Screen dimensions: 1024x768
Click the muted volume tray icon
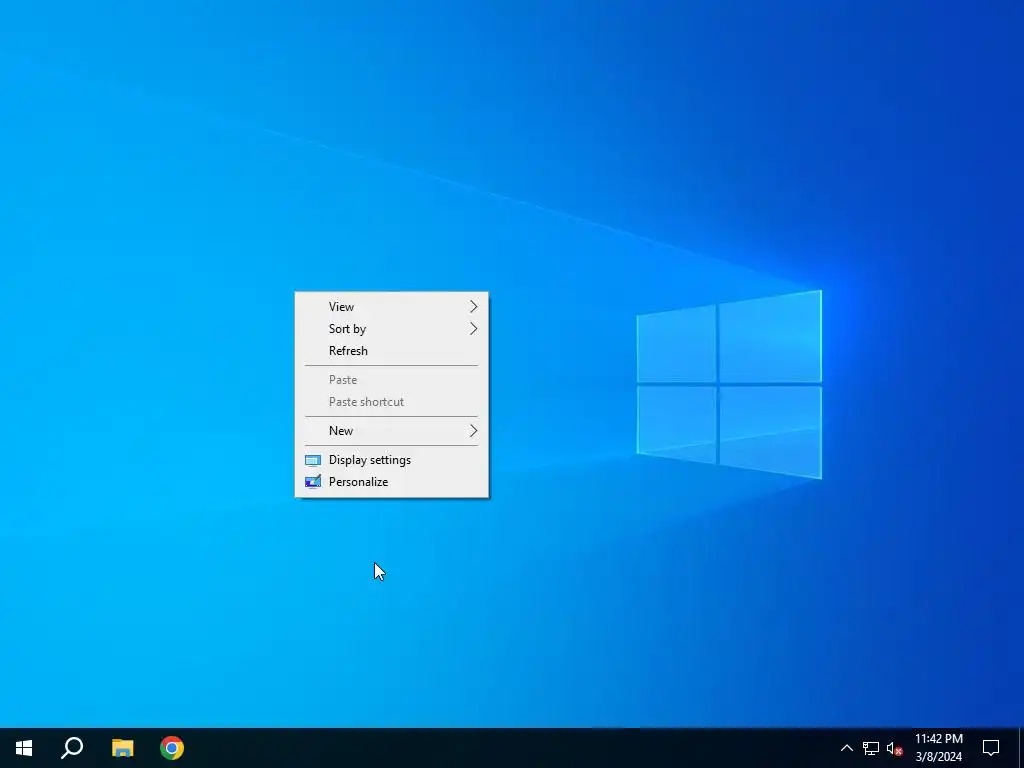[x=894, y=748]
